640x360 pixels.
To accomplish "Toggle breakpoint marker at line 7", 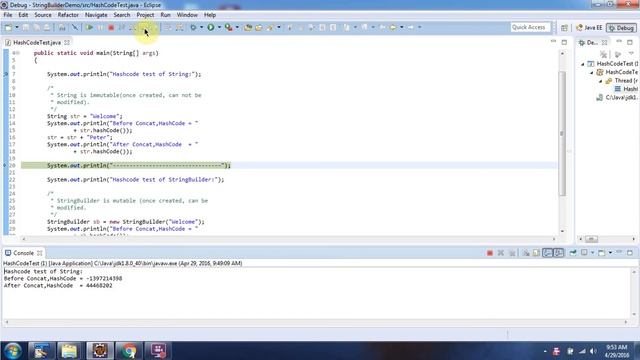I will coord(6,74).
